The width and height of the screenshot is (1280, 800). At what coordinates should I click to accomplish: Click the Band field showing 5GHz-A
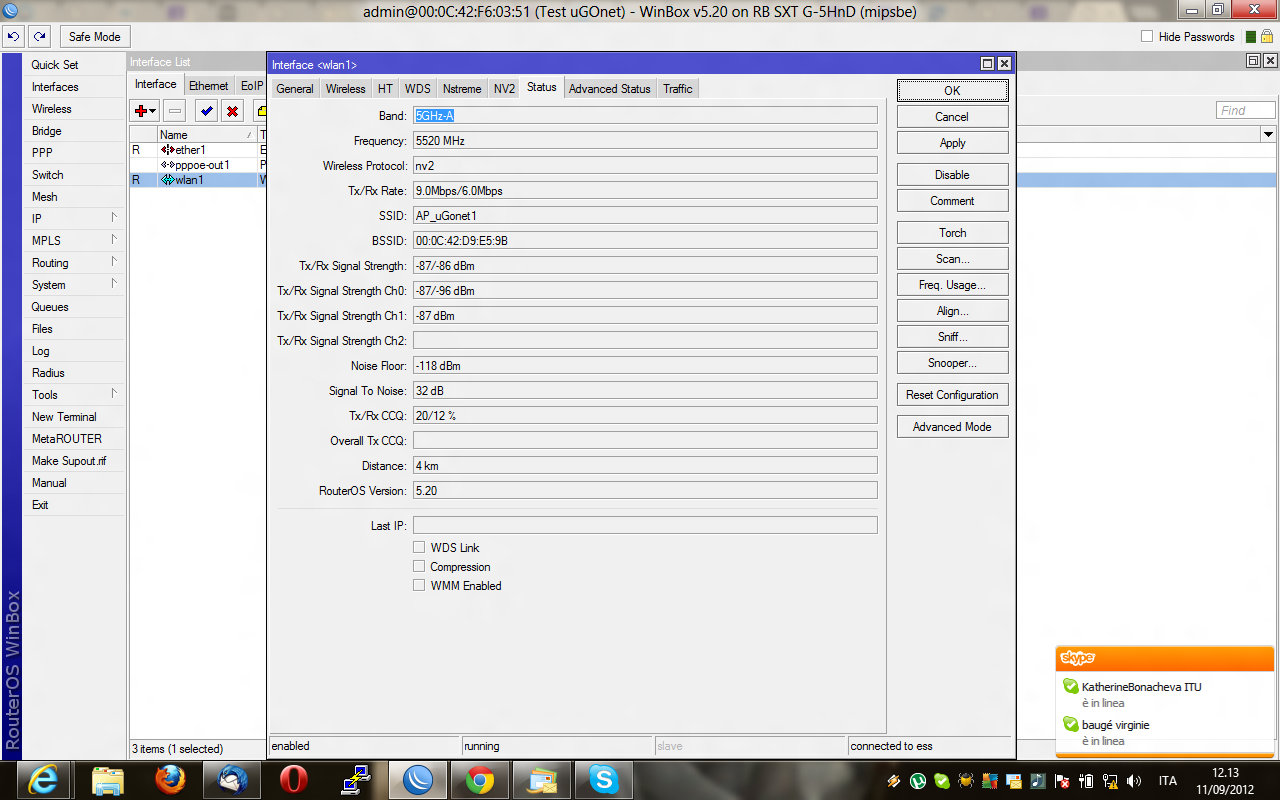(x=645, y=116)
